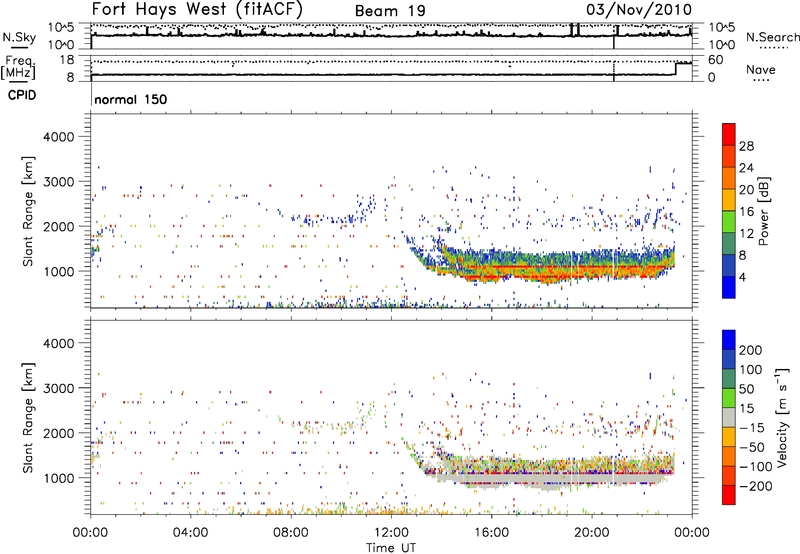This screenshot has width=800, height=554.
Task: Click the 'CPID' label
Action: (22, 95)
